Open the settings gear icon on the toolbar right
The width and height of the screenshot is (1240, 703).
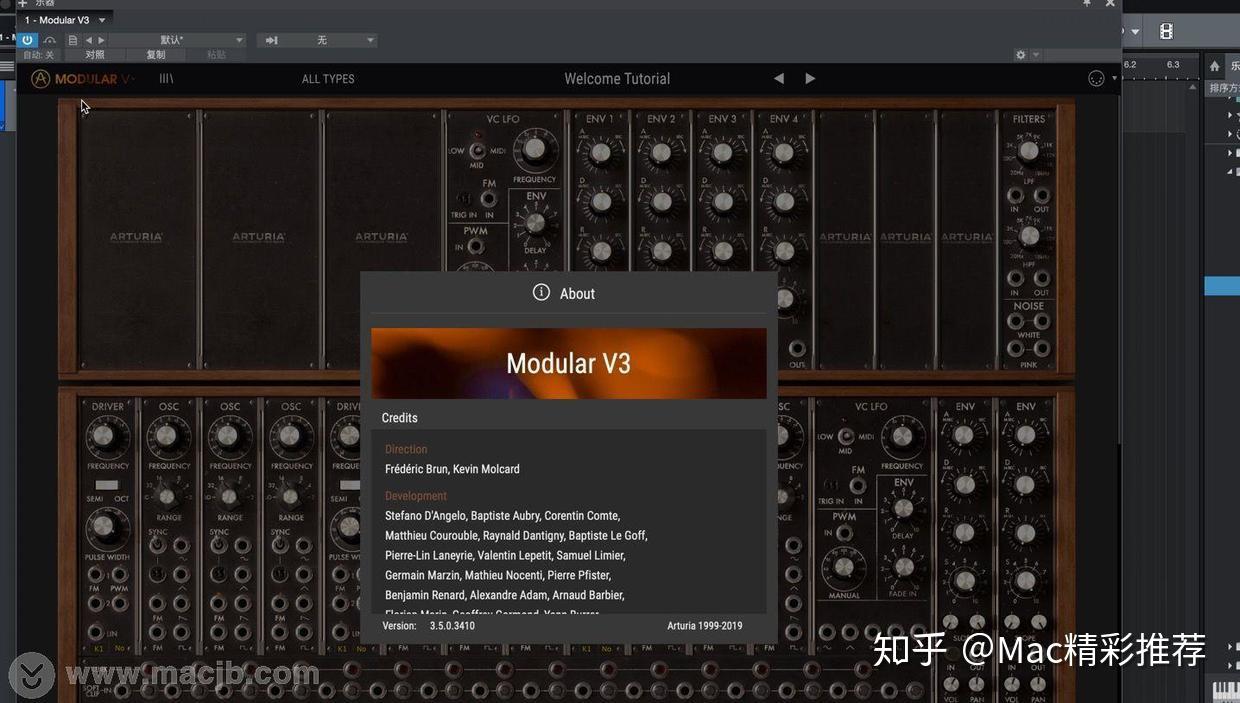click(1020, 55)
